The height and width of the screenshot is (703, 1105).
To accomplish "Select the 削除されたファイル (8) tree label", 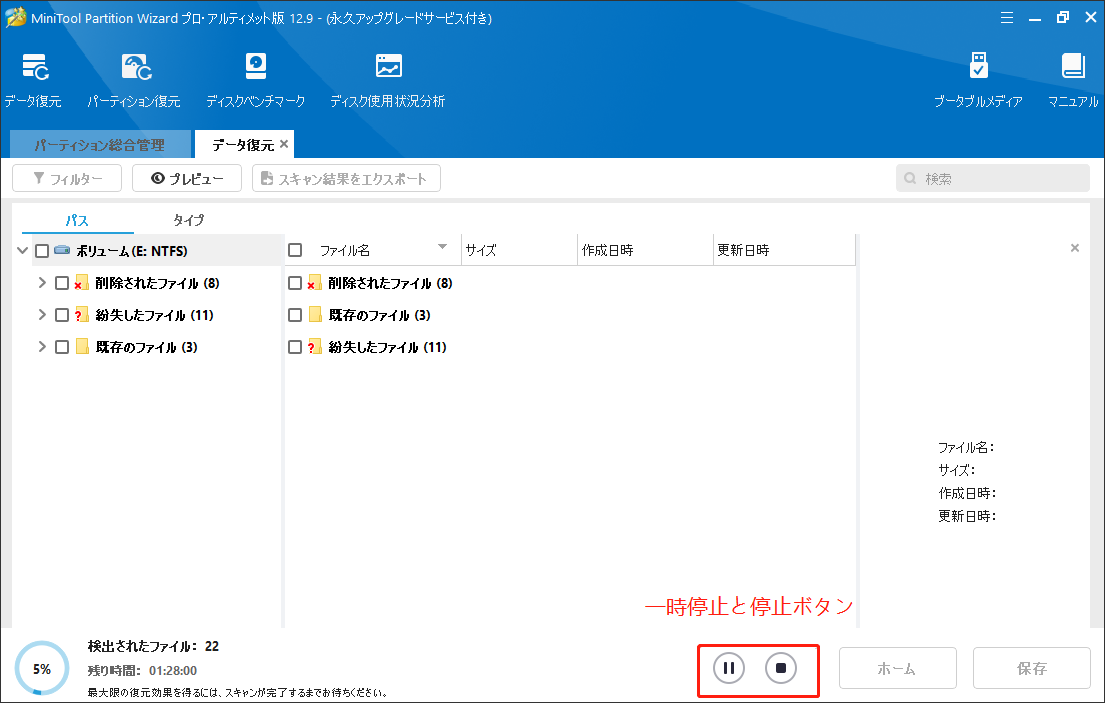I will coord(158,283).
